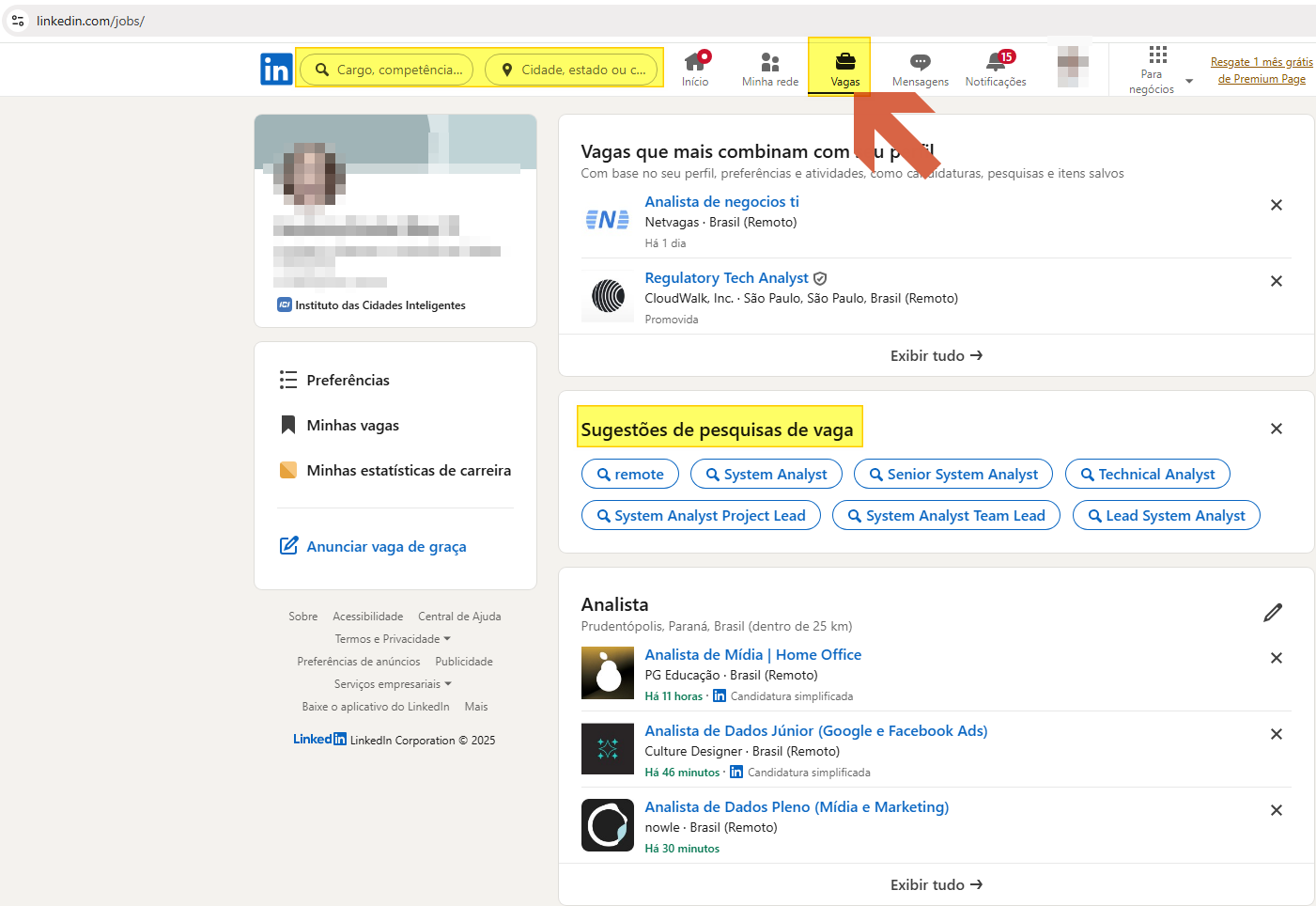The image size is (1316, 906).
Task: Click LinkedIn footer logo
Action: tap(319, 740)
